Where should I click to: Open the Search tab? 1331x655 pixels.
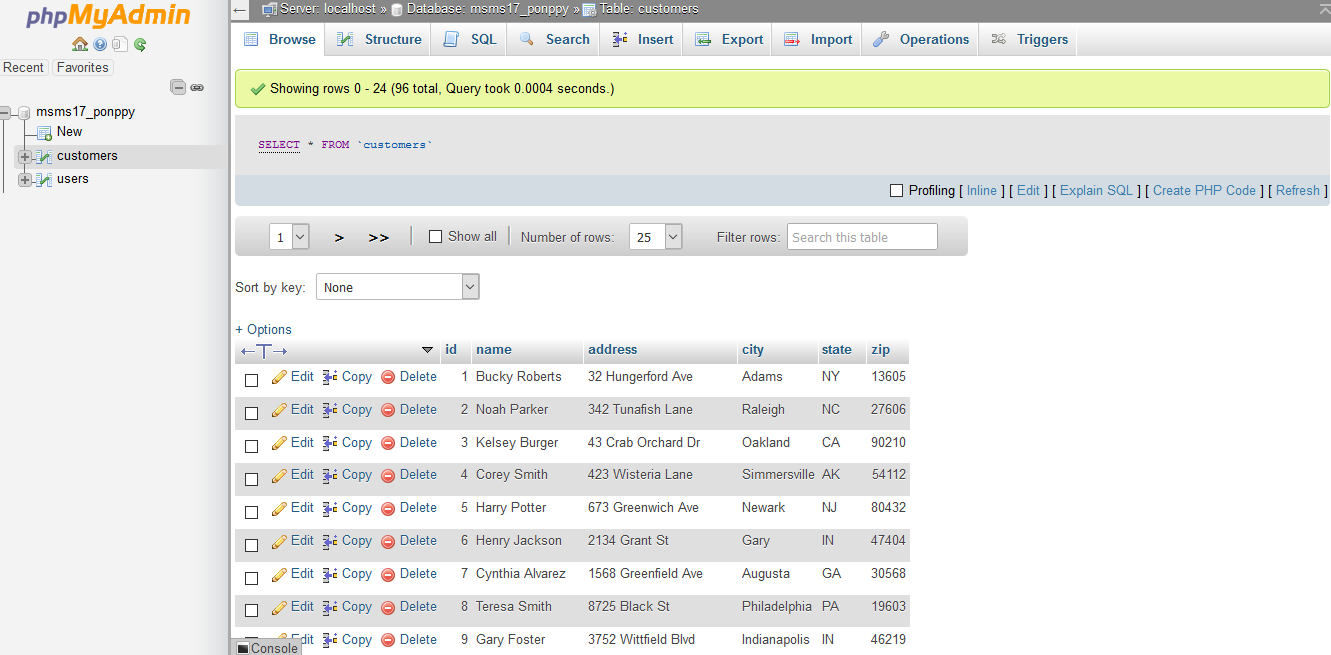tap(554, 39)
